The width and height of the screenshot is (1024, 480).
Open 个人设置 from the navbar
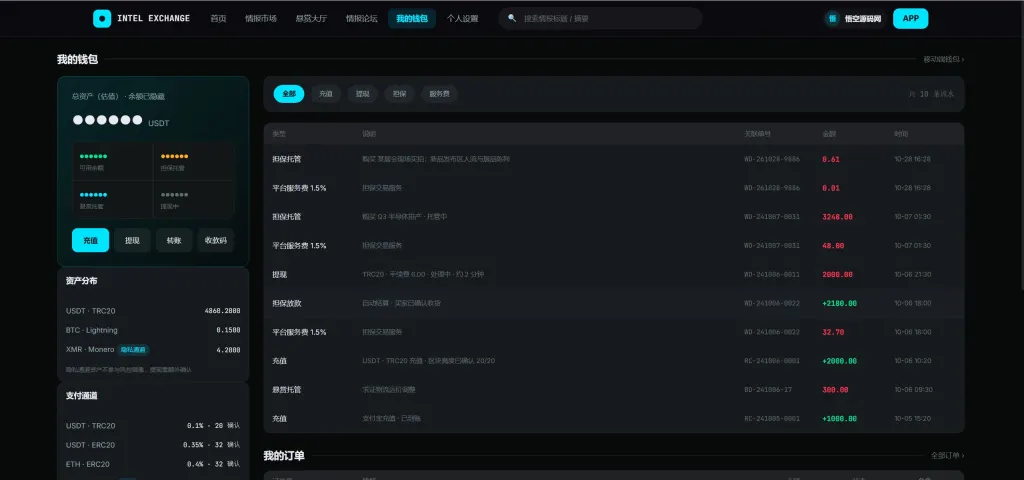[462, 18]
